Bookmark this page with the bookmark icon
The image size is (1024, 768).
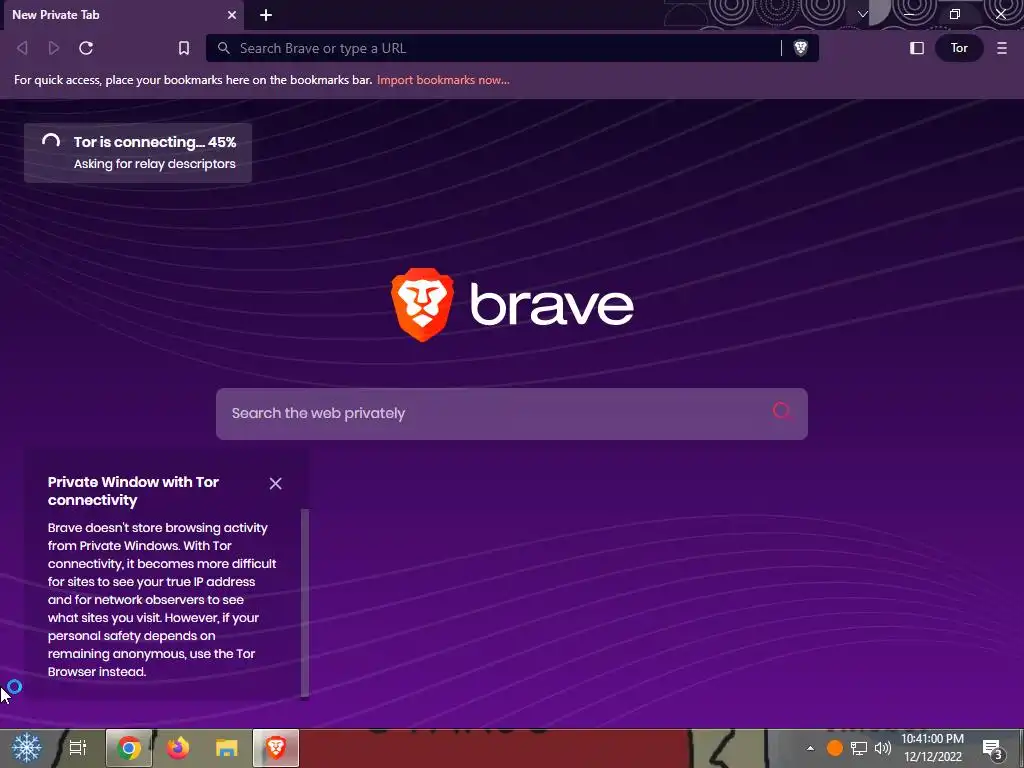click(x=184, y=48)
